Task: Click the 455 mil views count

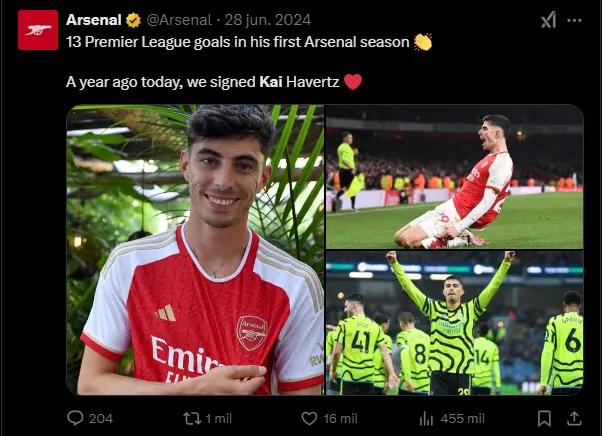Action: (x=464, y=418)
